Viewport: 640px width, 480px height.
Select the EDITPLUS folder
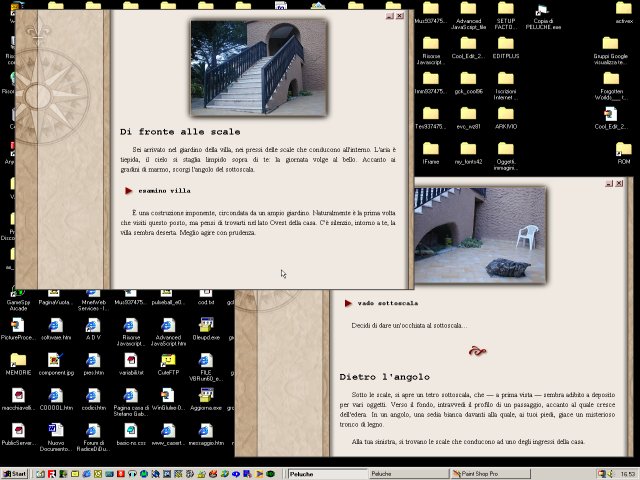(x=505, y=48)
